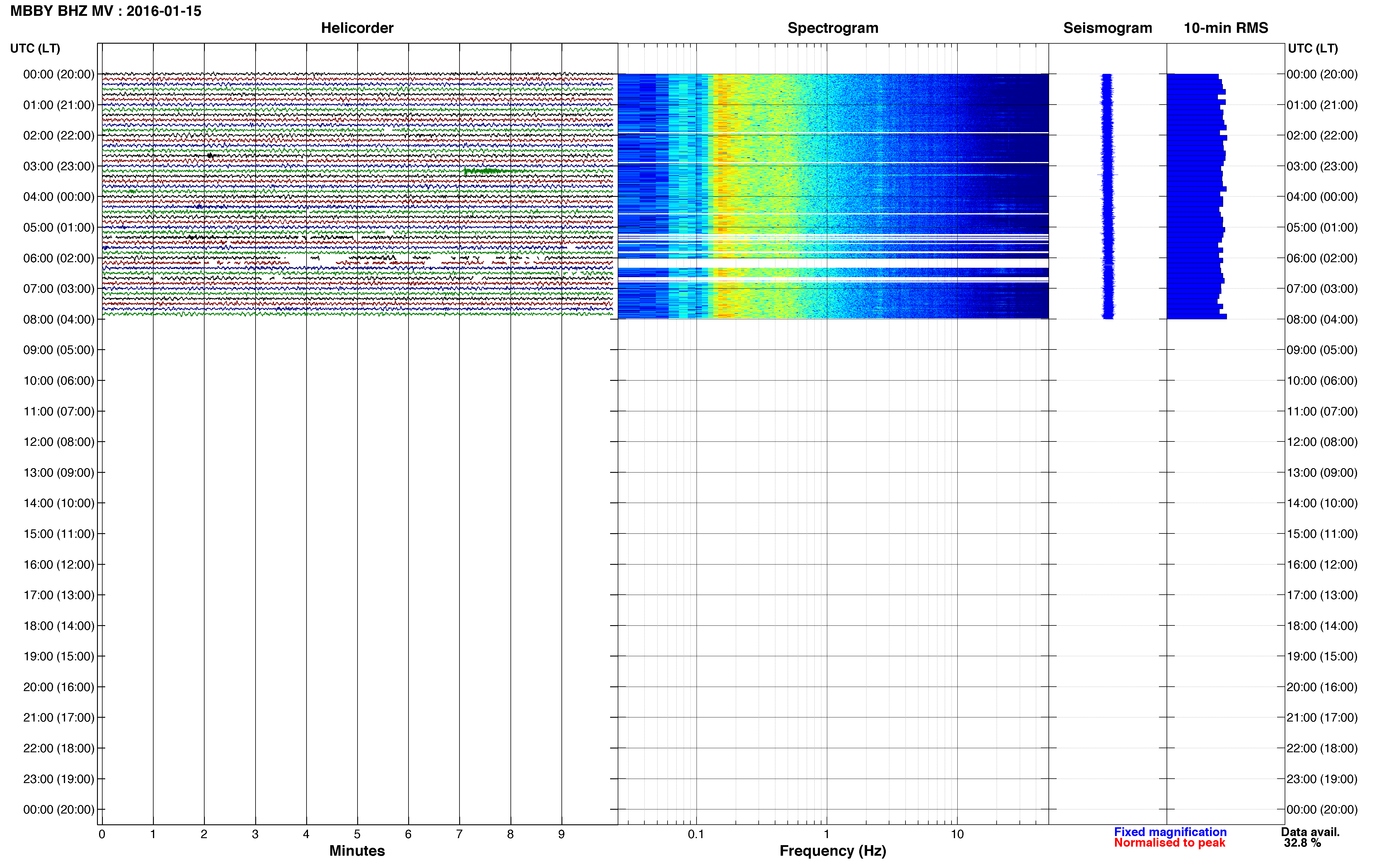Click "15:00 (11:00)" on the RMS-side time axis
Screen dimensions: 1389x868
pos(1322,533)
